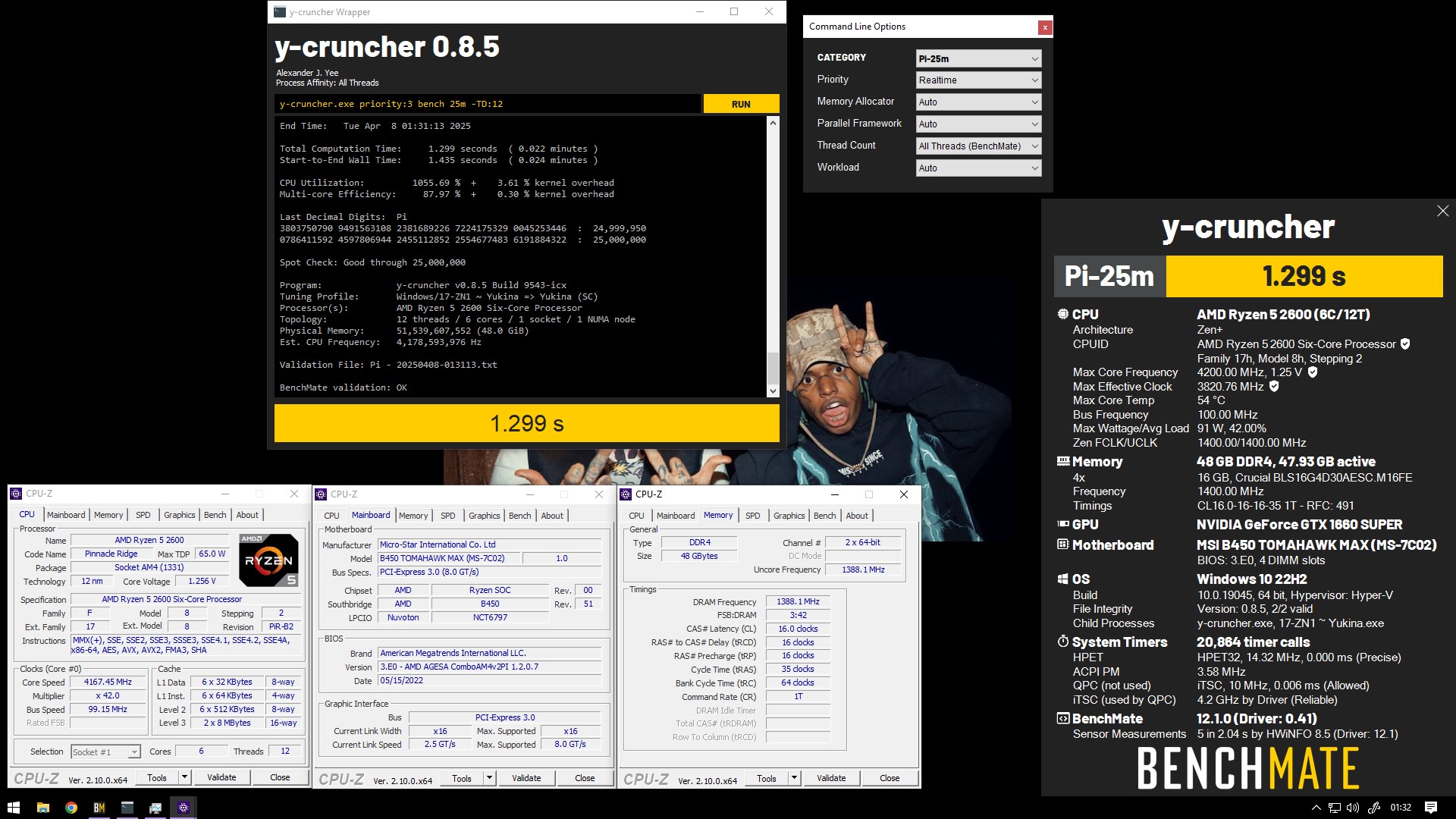This screenshot has width=1456, height=819.
Task: Open the Windows Start menu
Action: tap(14, 808)
